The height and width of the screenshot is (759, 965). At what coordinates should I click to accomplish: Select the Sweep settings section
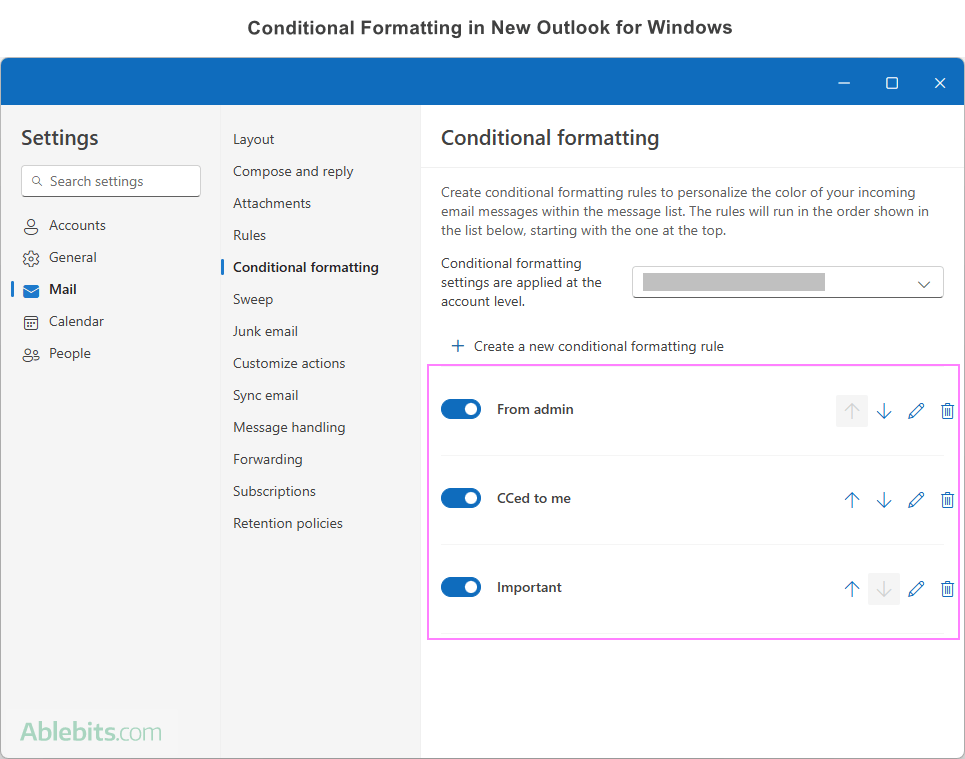(253, 299)
